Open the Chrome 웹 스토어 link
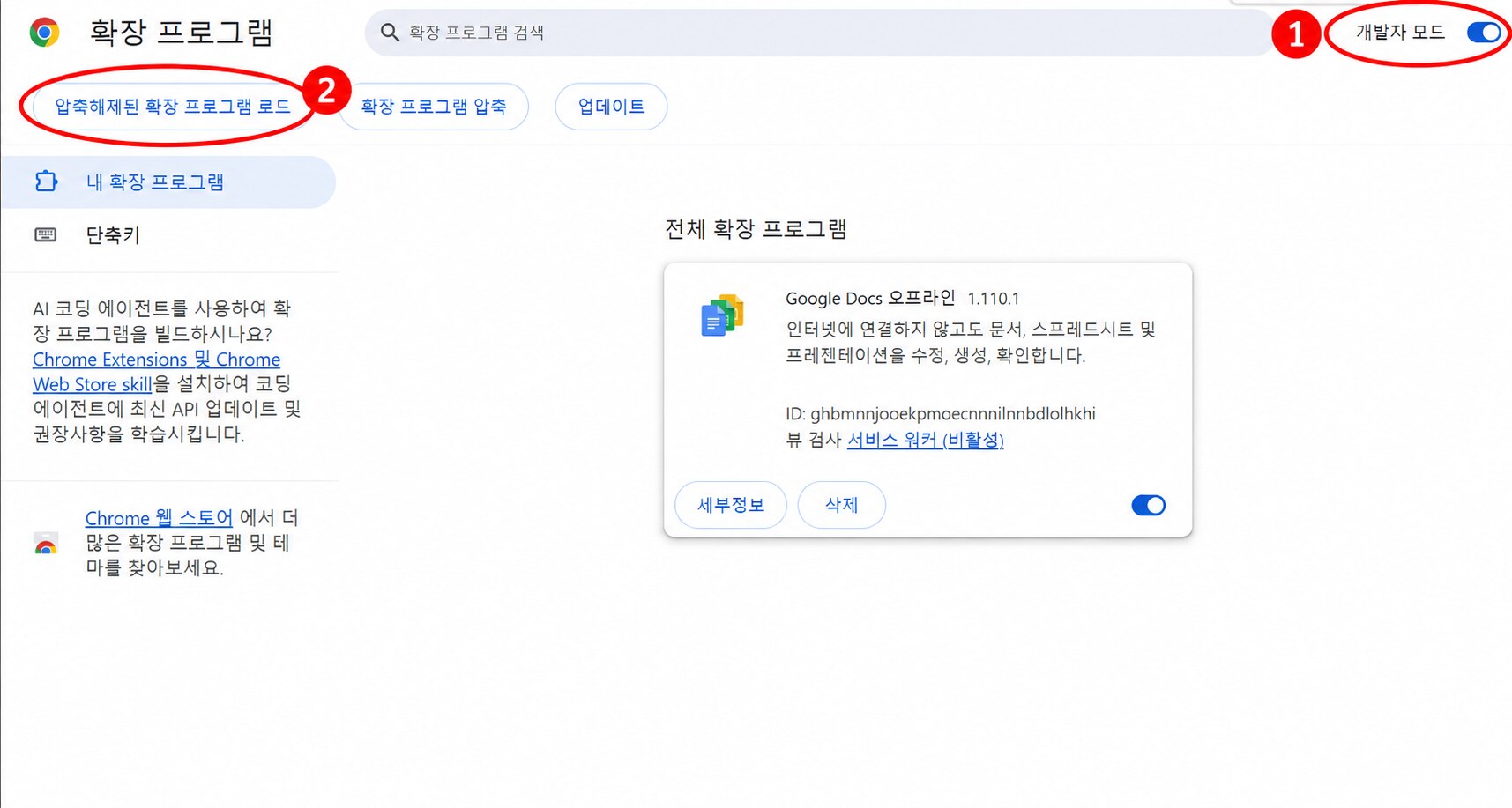Viewport: 1512px width, 808px height. pyautogui.click(x=159, y=518)
